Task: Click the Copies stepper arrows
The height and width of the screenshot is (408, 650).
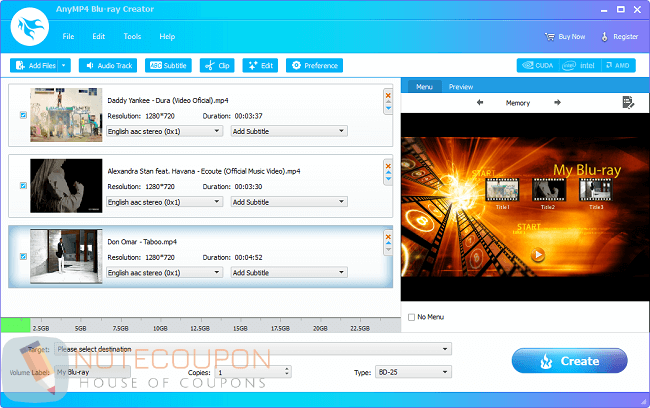Action: pyautogui.click(x=286, y=372)
